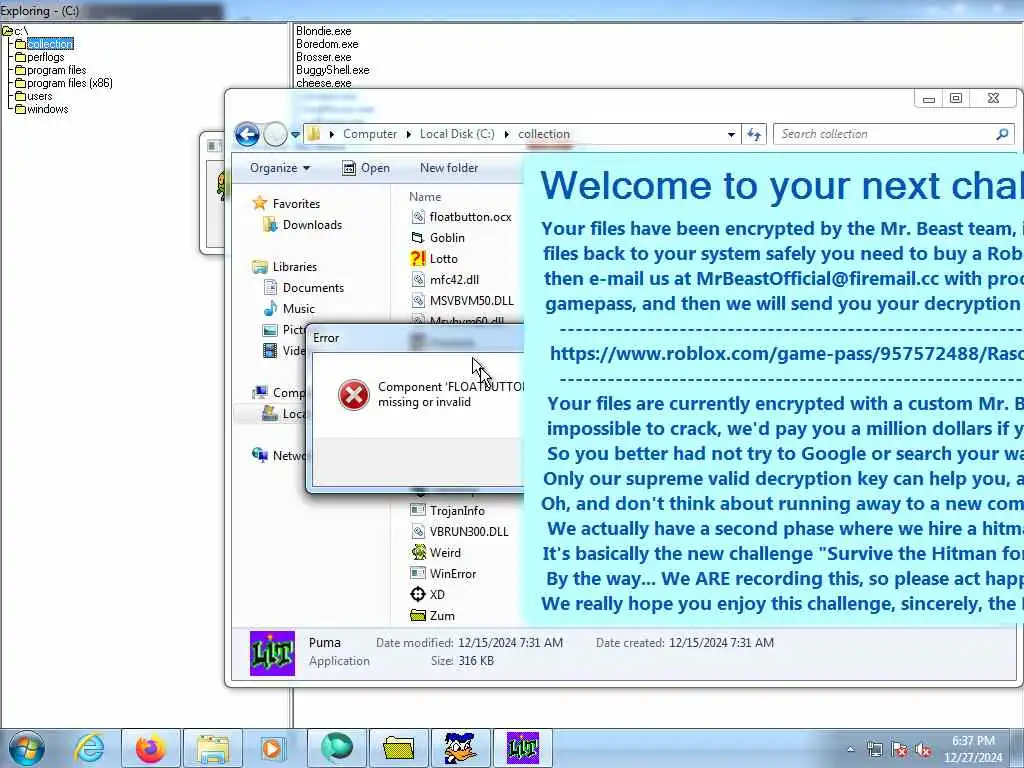Image resolution: width=1024 pixels, height=768 pixels.
Task: Click the search magnifier icon
Action: 1002,134
